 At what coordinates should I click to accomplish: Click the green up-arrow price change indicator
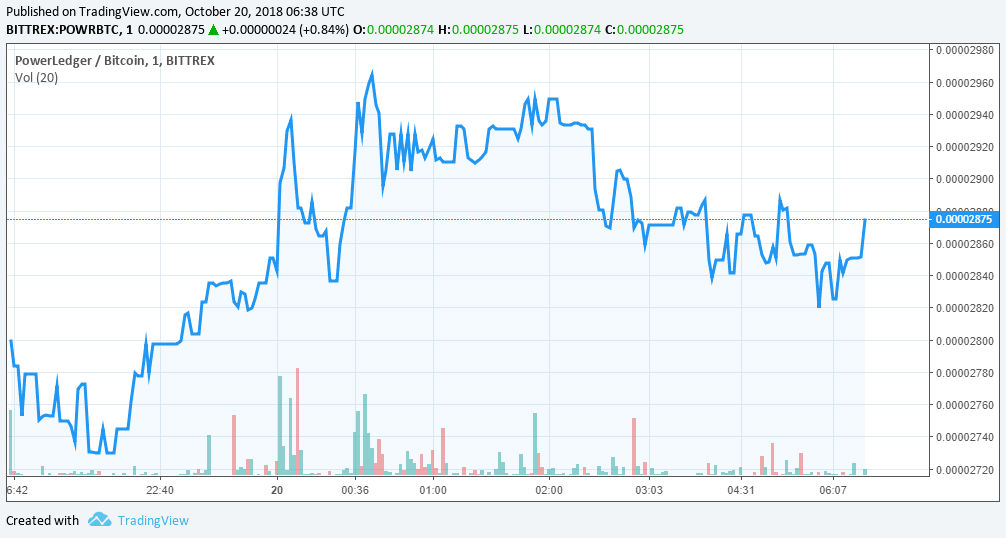point(214,29)
